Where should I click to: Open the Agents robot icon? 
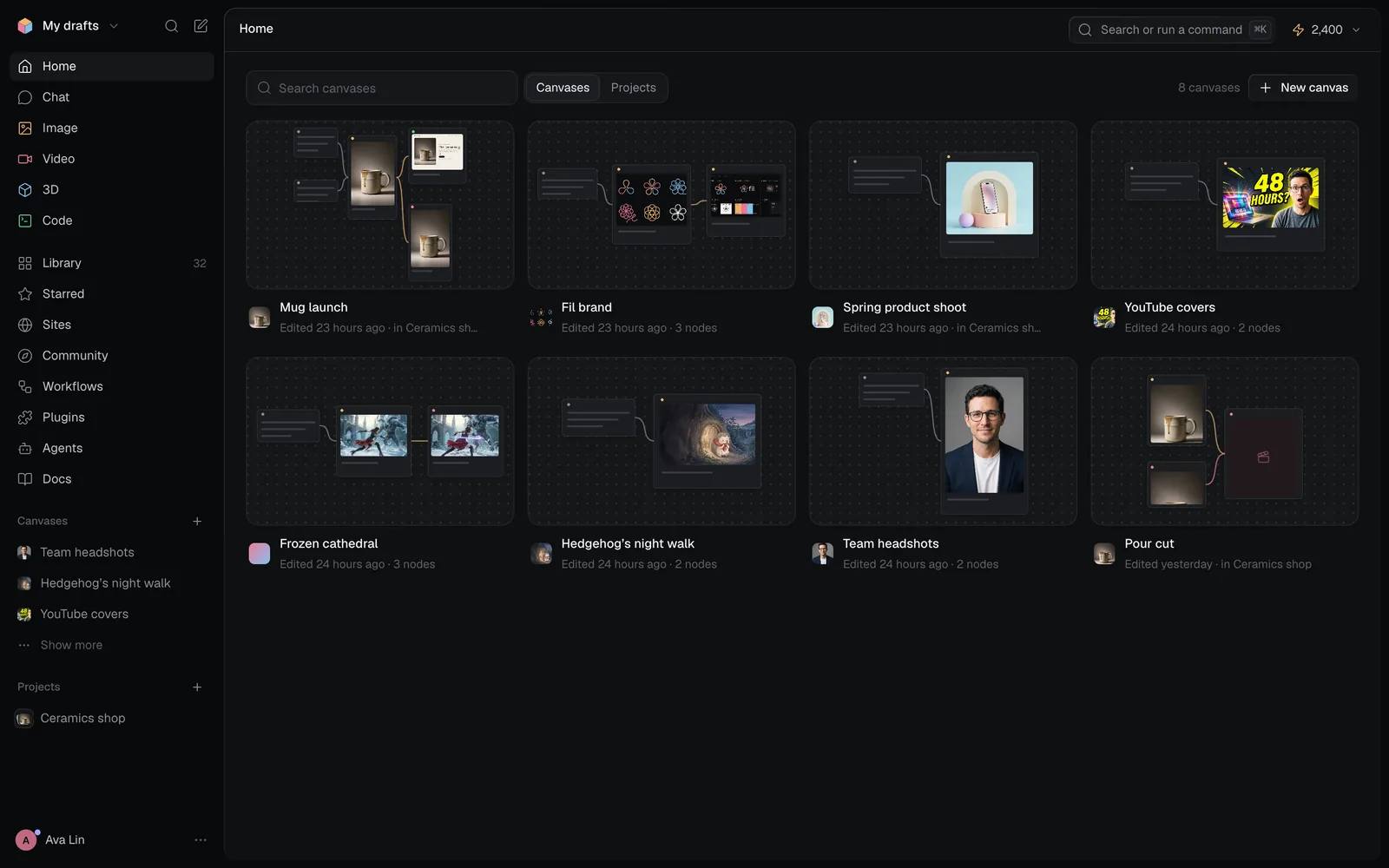tap(25, 448)
